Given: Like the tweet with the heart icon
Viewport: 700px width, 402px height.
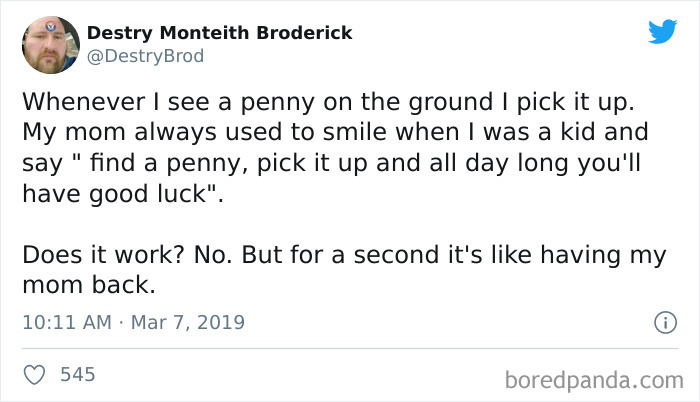Looking at the screenshot, I should point(34,375).
